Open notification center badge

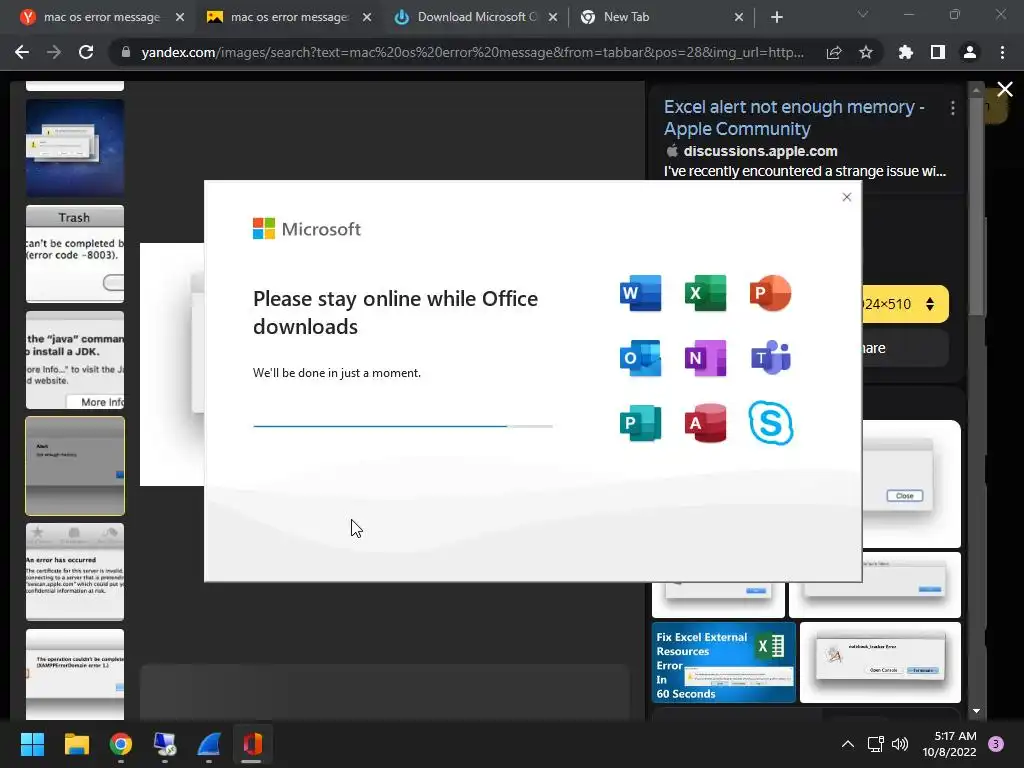996,744
